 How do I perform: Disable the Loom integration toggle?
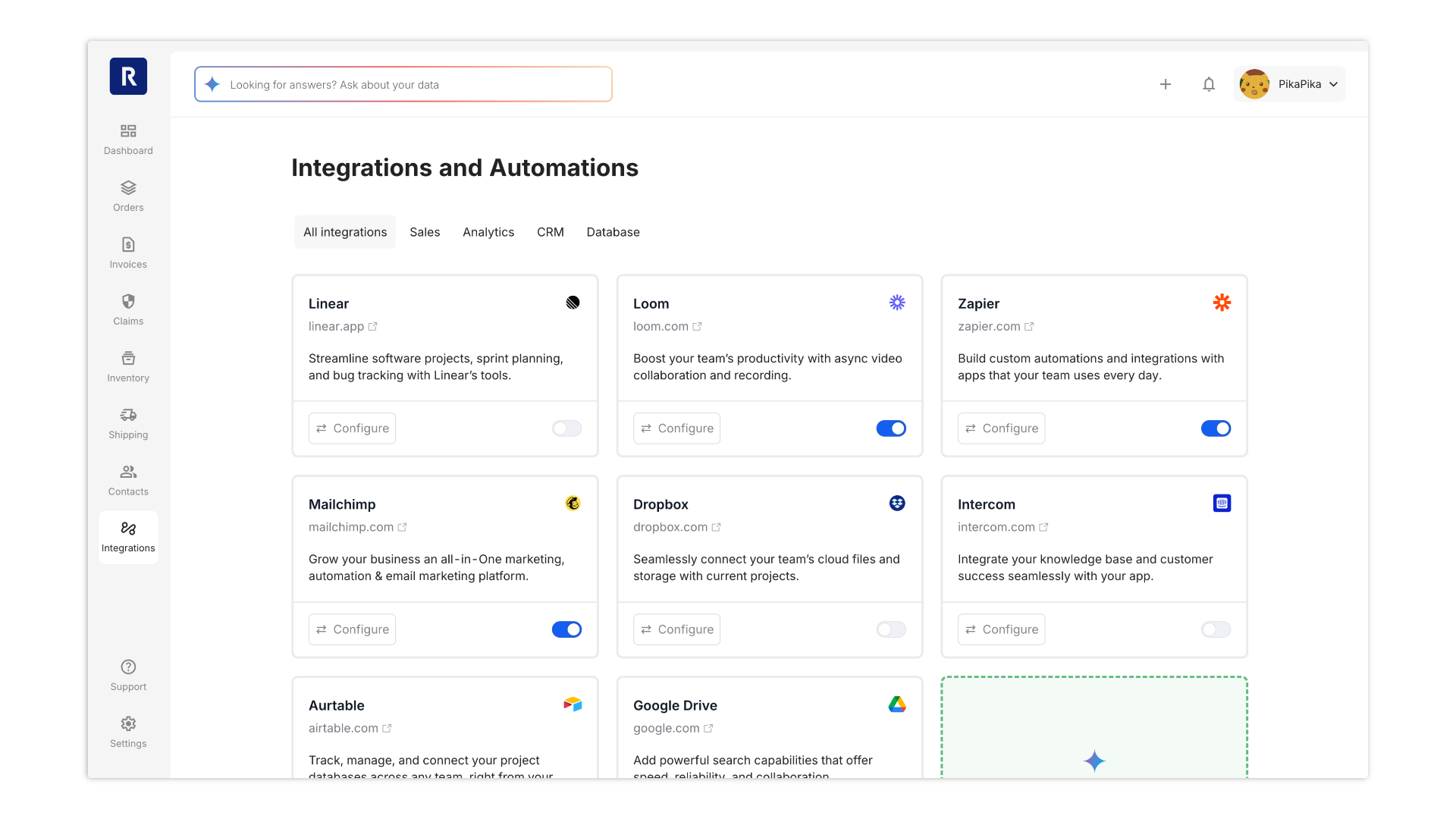click(891, 428)
